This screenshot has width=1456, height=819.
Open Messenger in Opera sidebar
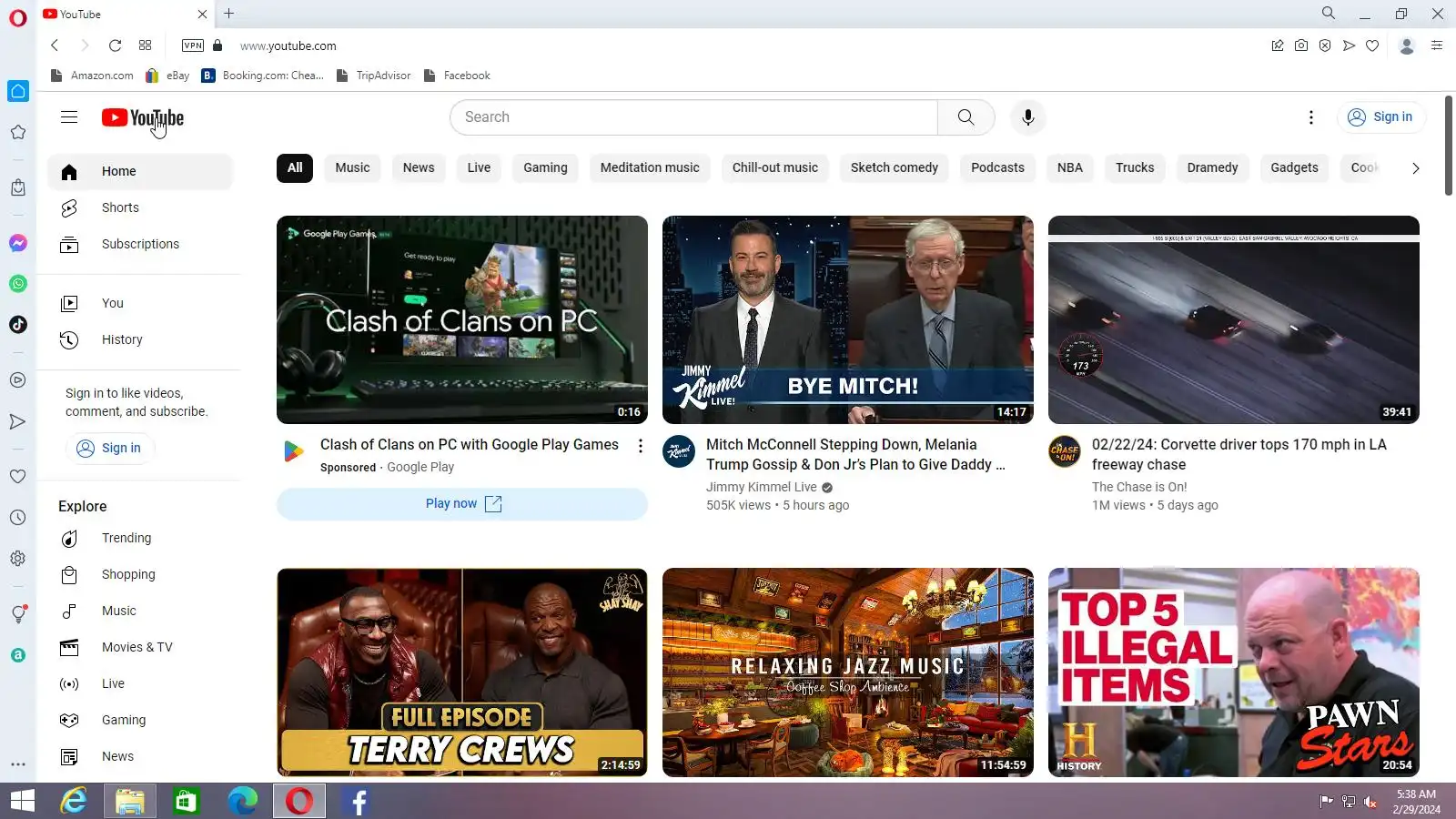(18, 243)
